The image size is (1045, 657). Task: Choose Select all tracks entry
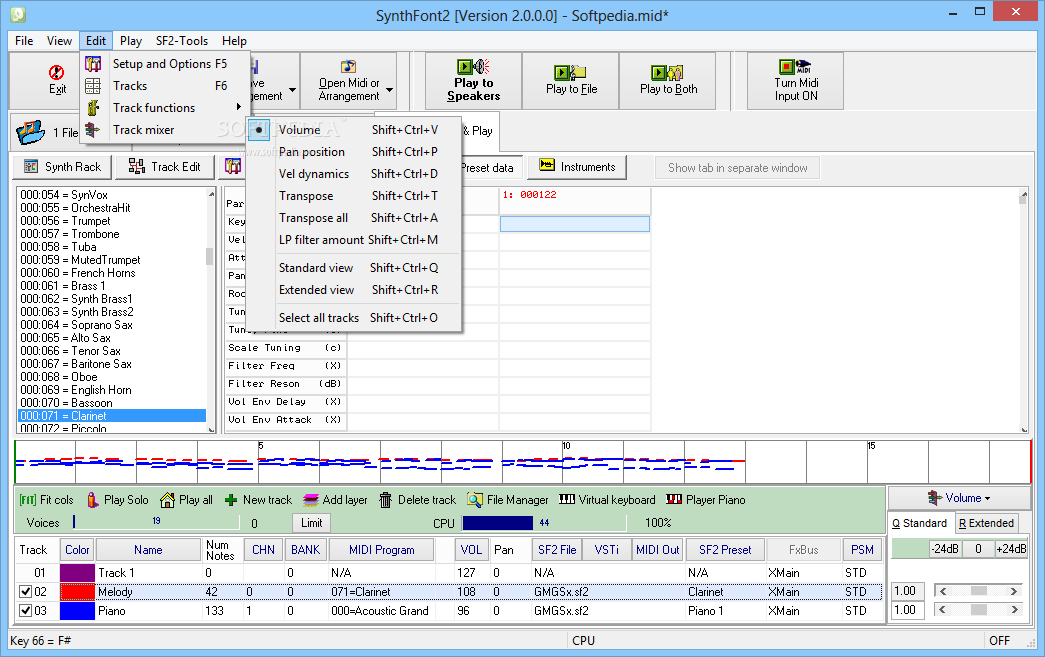tap(353, 318)
